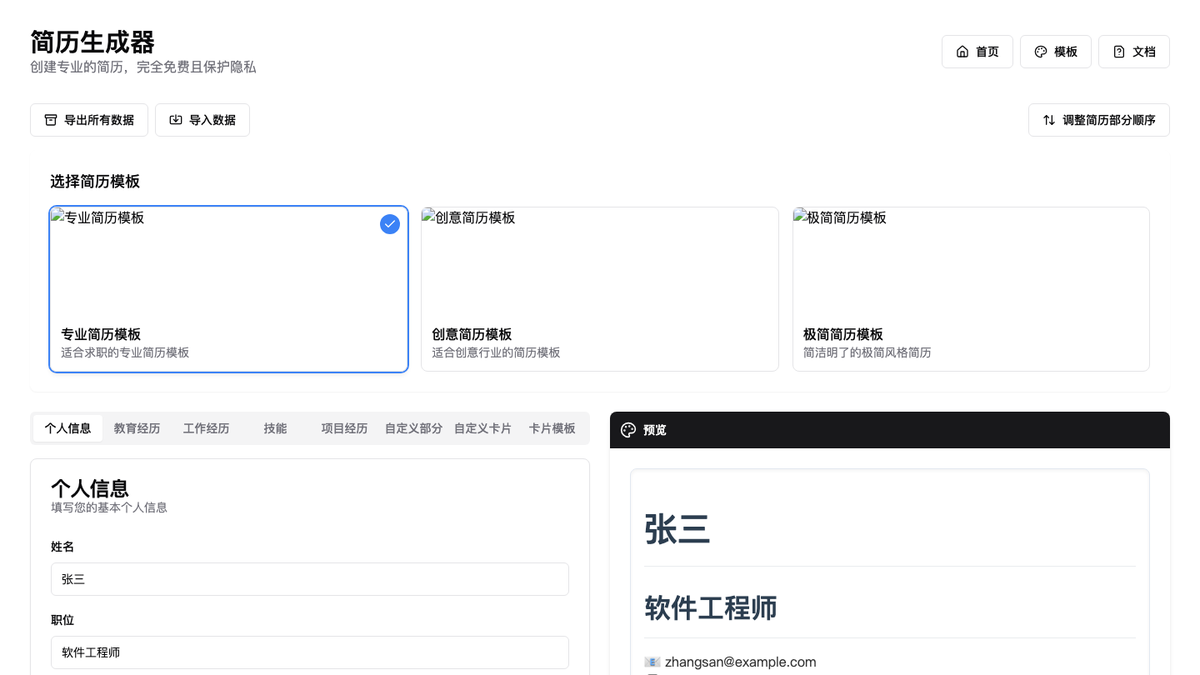The width and height of the screenshot is (1200, 675).
Task: Switch to the 教育经历 tab
Action: pyautogui.click(x=137, y=428)
